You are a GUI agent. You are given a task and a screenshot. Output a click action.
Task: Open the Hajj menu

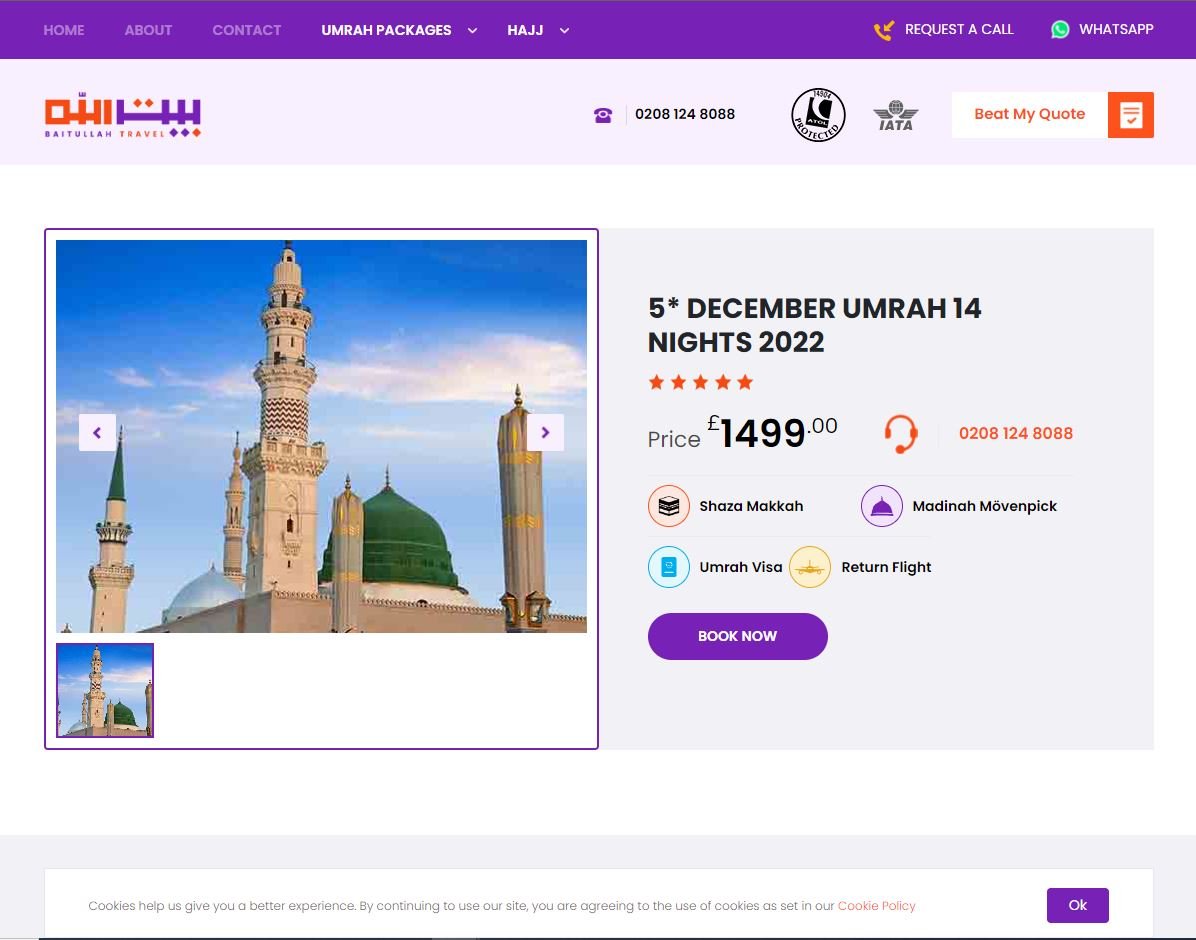click(x=525, y=31)
